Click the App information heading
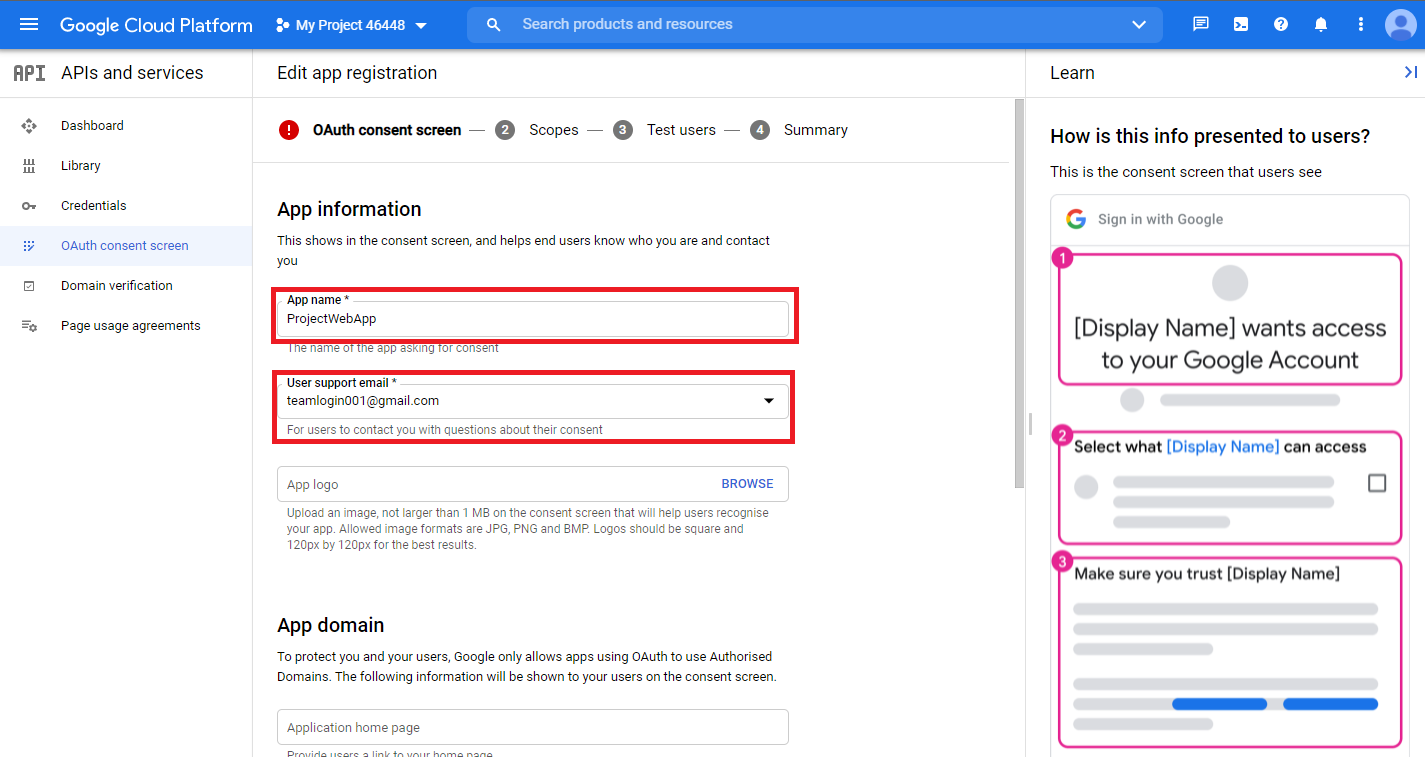1425x757 pixels. [349, 209]
